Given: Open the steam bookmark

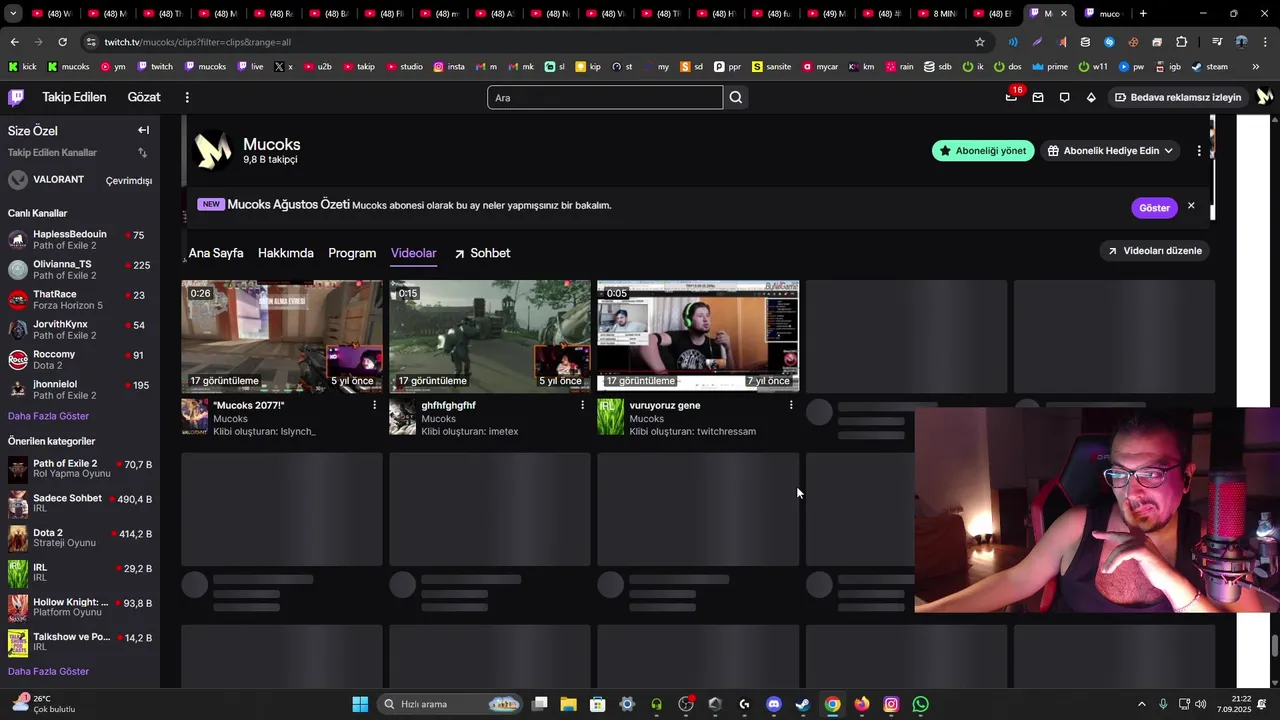Looking at the screenshot, I should coord(1209,67).
